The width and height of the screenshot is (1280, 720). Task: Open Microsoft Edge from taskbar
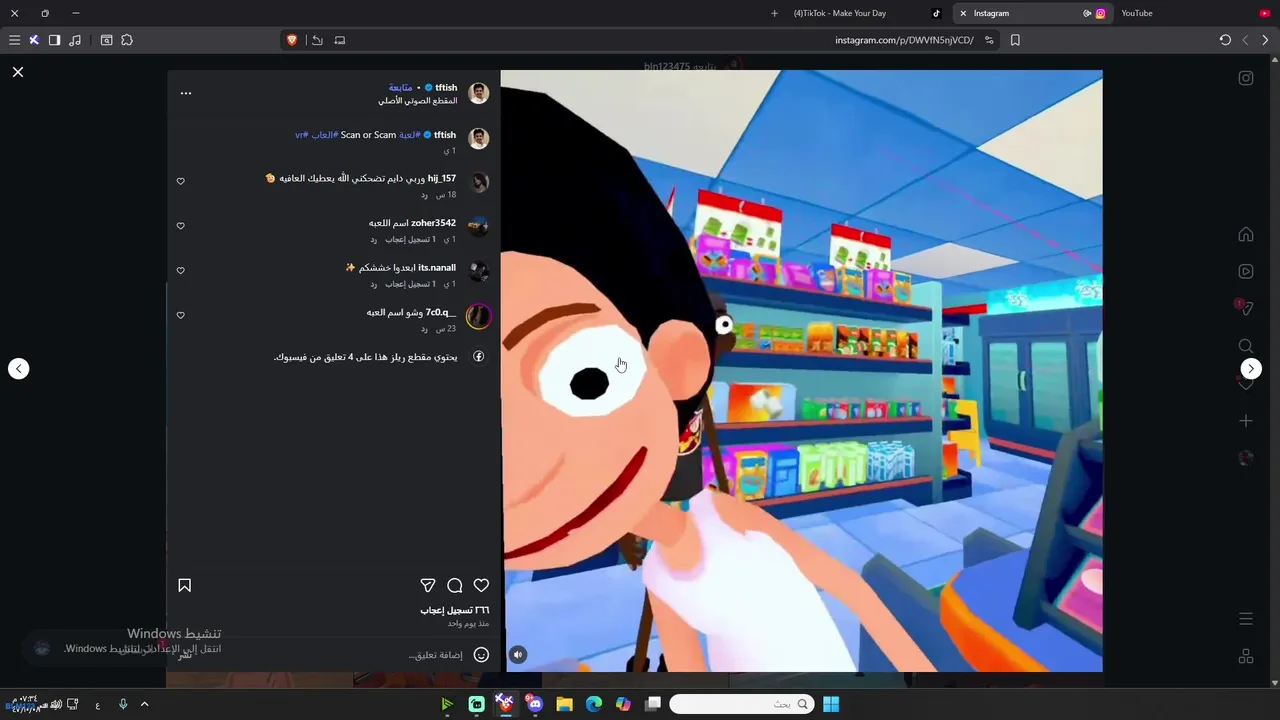coord(594,704)
